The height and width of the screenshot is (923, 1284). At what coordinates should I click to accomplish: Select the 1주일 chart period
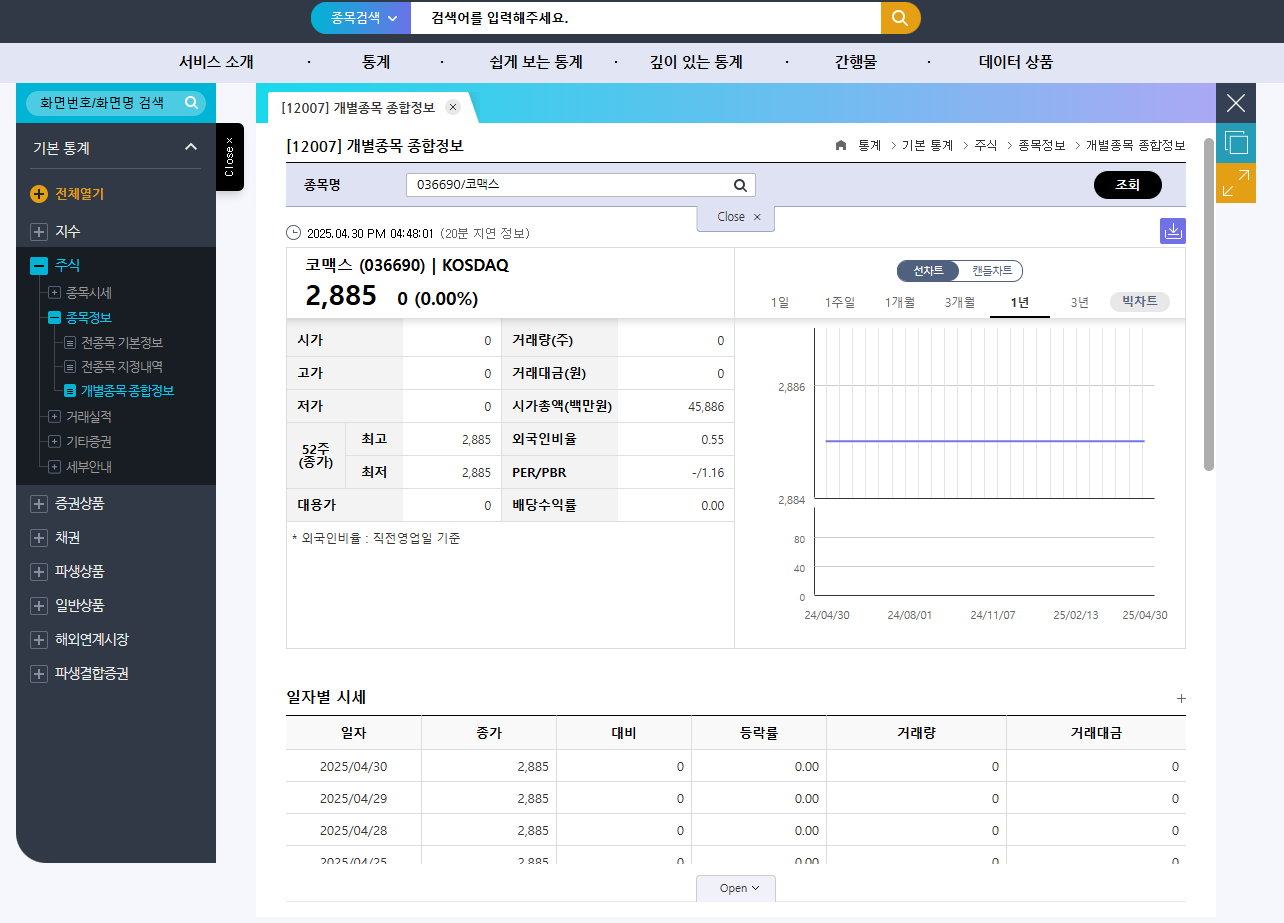click(x=840, y=302)
